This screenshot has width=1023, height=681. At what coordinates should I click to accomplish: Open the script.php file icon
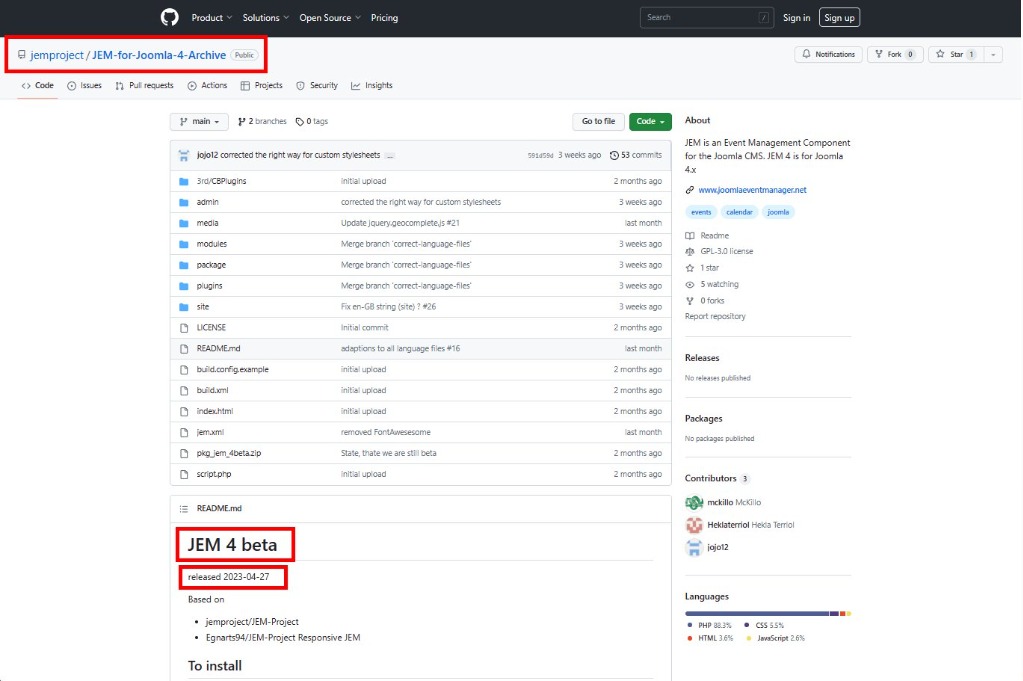coord(184,474)
